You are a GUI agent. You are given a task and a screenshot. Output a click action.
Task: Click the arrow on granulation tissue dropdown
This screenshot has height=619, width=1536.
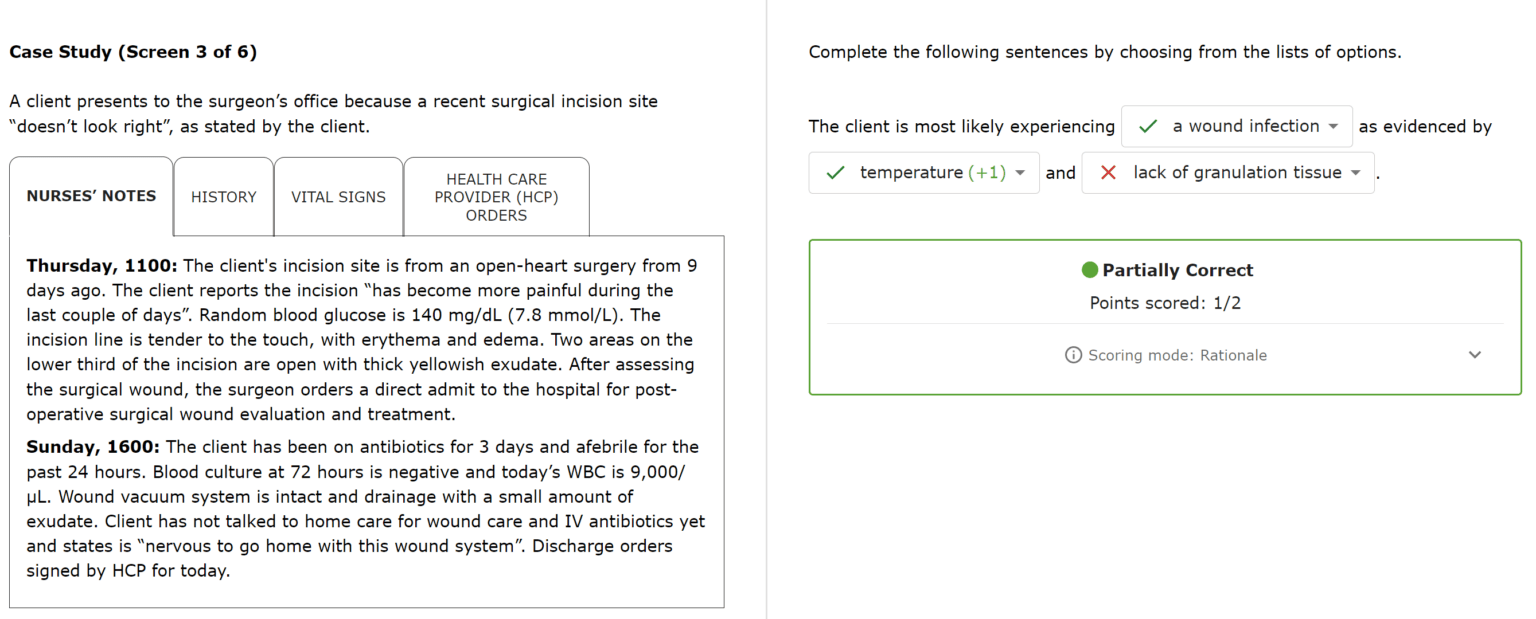coord(1358,172)
